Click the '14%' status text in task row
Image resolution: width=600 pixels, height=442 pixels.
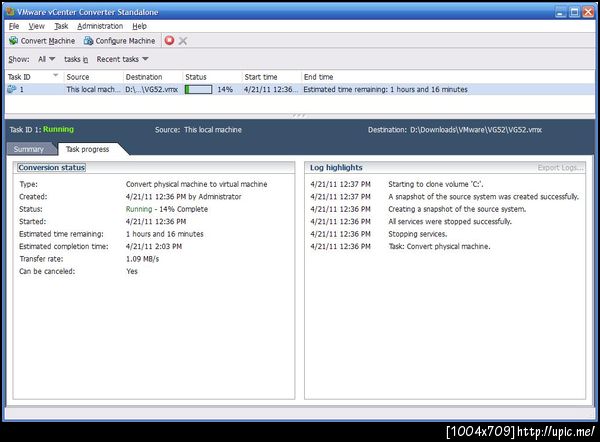pos(225,89)
